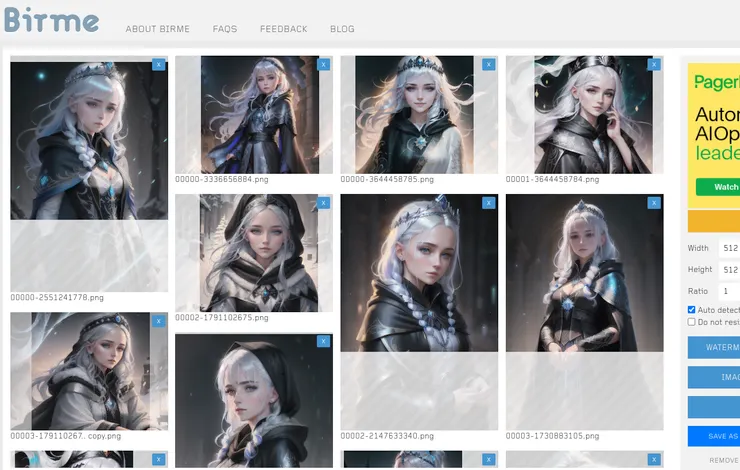Screen dimensions: 740x470
Task: Select thumbnail 00003-1730883105.png
Action: tap(585, 312)
